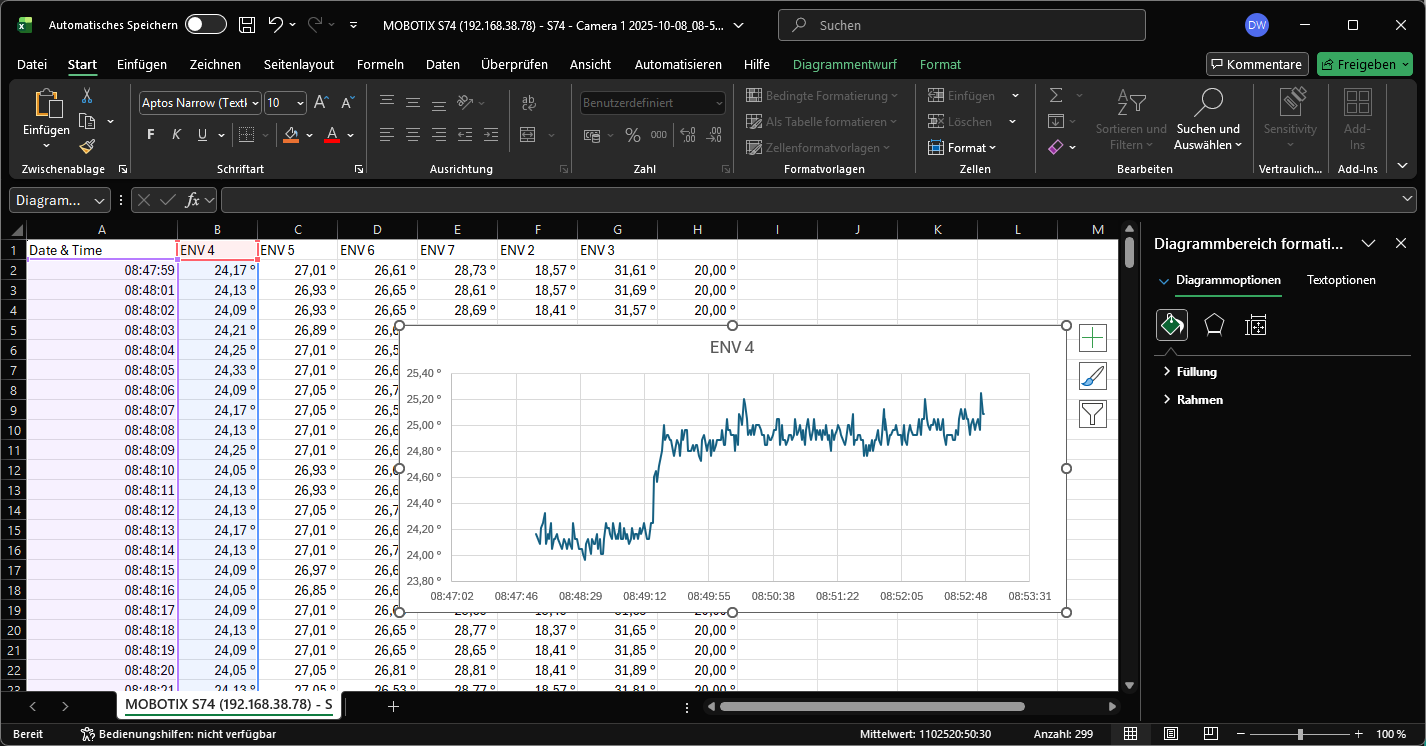Toggle bold formatting (F)
Viewport: 1426px width, 746px height.
151,135
